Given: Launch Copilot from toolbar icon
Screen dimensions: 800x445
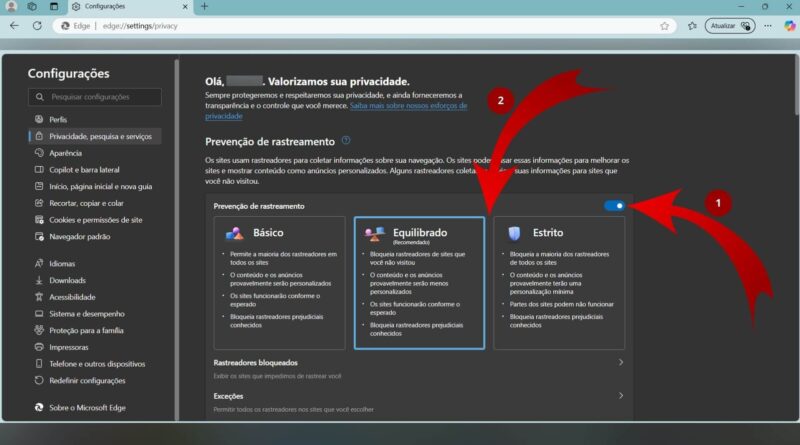Looking at the screenshot, I should [x=789, y=26].
